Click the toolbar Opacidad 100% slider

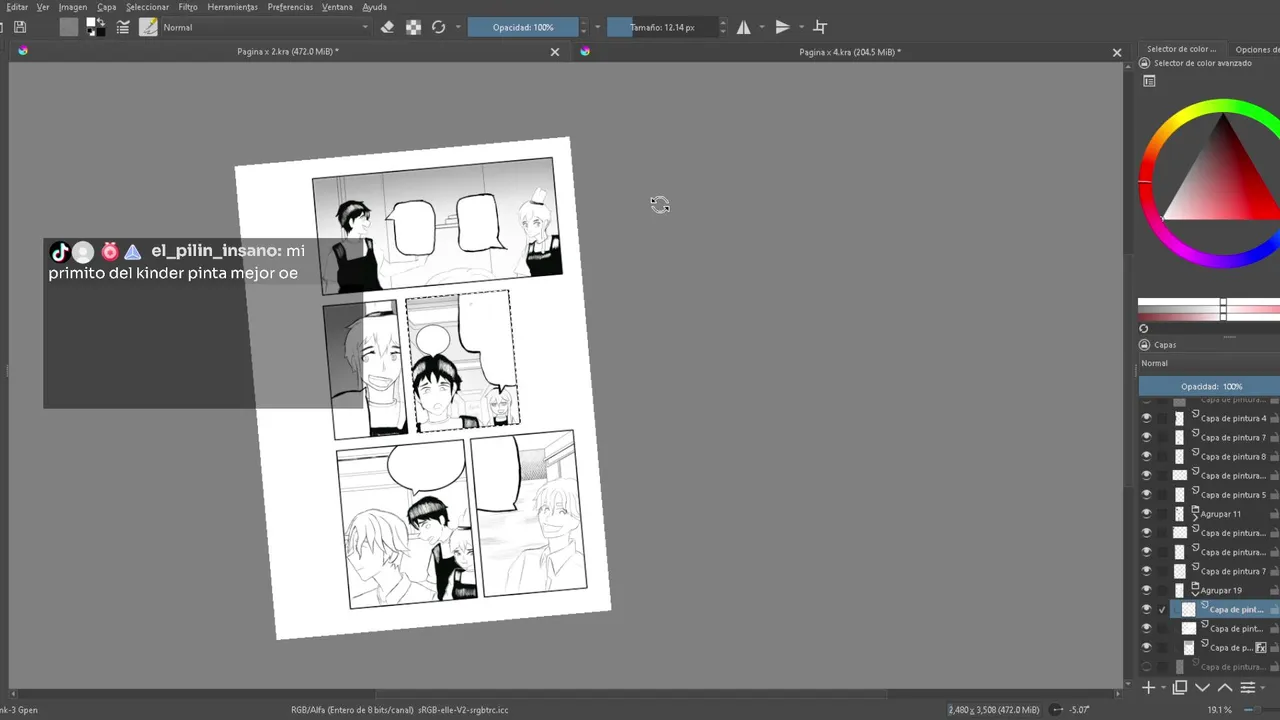pos(523,27)
